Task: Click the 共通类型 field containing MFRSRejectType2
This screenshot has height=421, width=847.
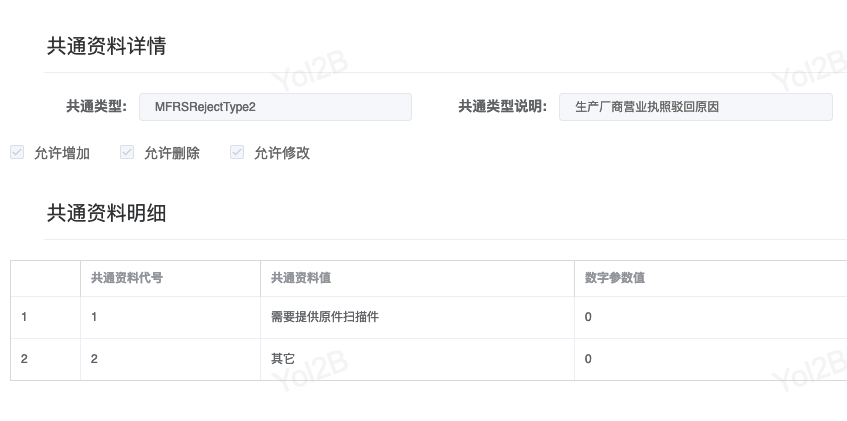Action: click(275, 107)
